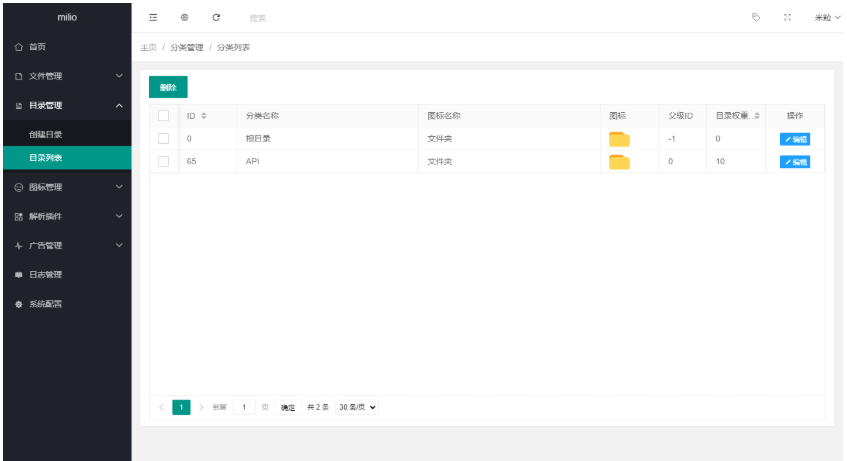Toggle fullscreen with the expand icon
The image size is (847, 461).
pyautogui.click(x=787, y=17)
